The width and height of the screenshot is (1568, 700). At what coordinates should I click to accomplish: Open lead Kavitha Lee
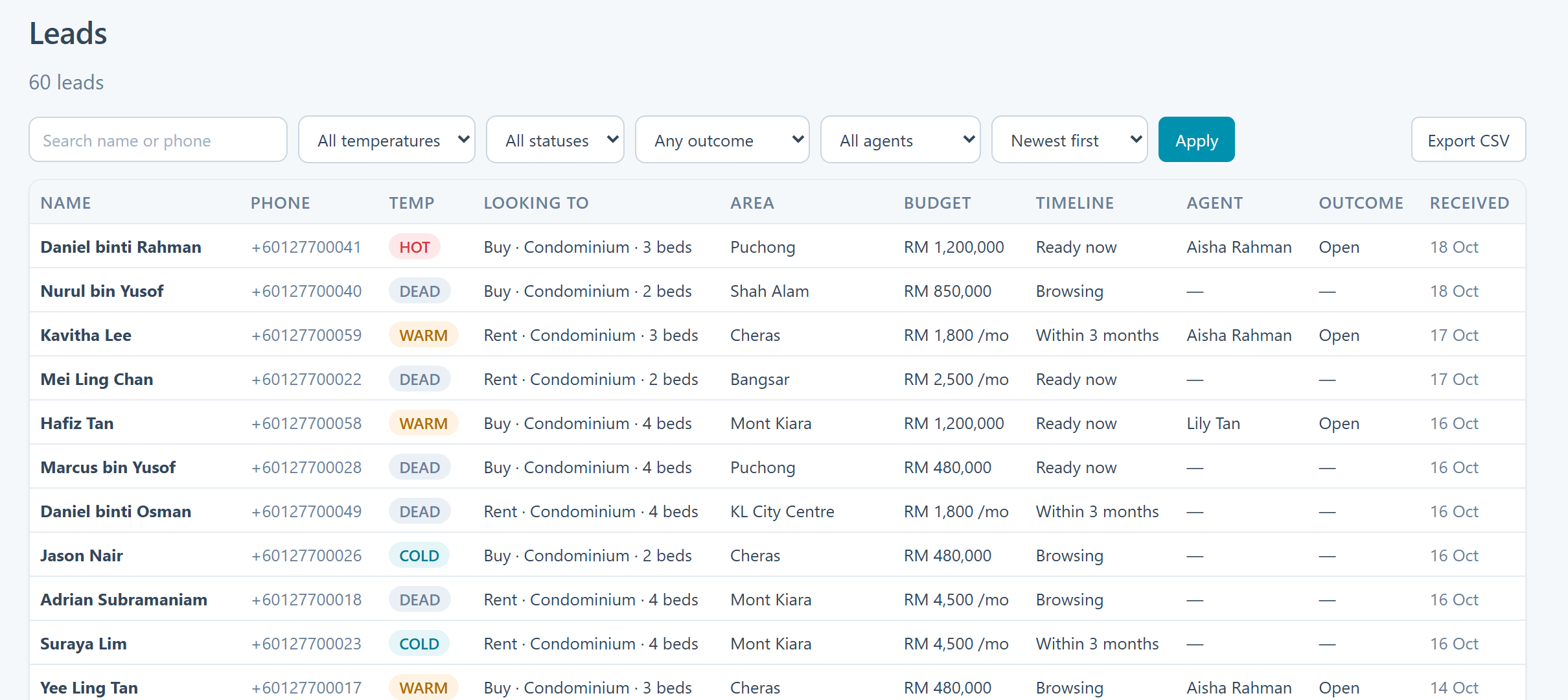point(86,335)
